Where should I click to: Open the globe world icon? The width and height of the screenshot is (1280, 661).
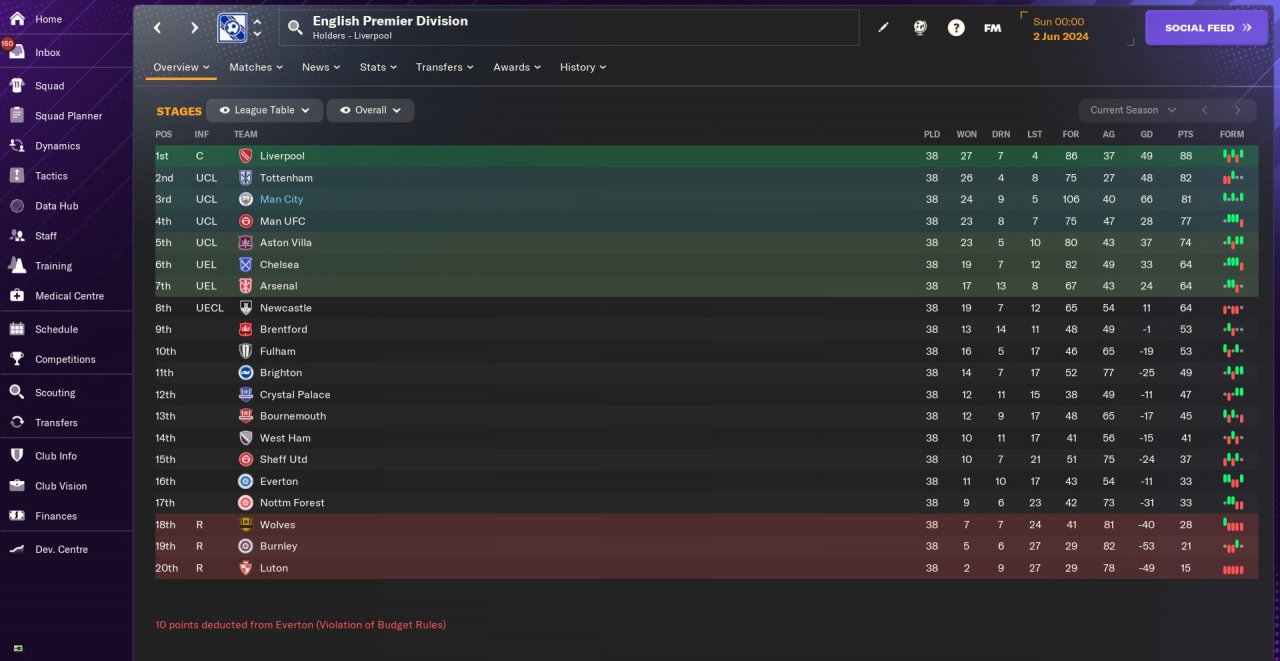920,28
